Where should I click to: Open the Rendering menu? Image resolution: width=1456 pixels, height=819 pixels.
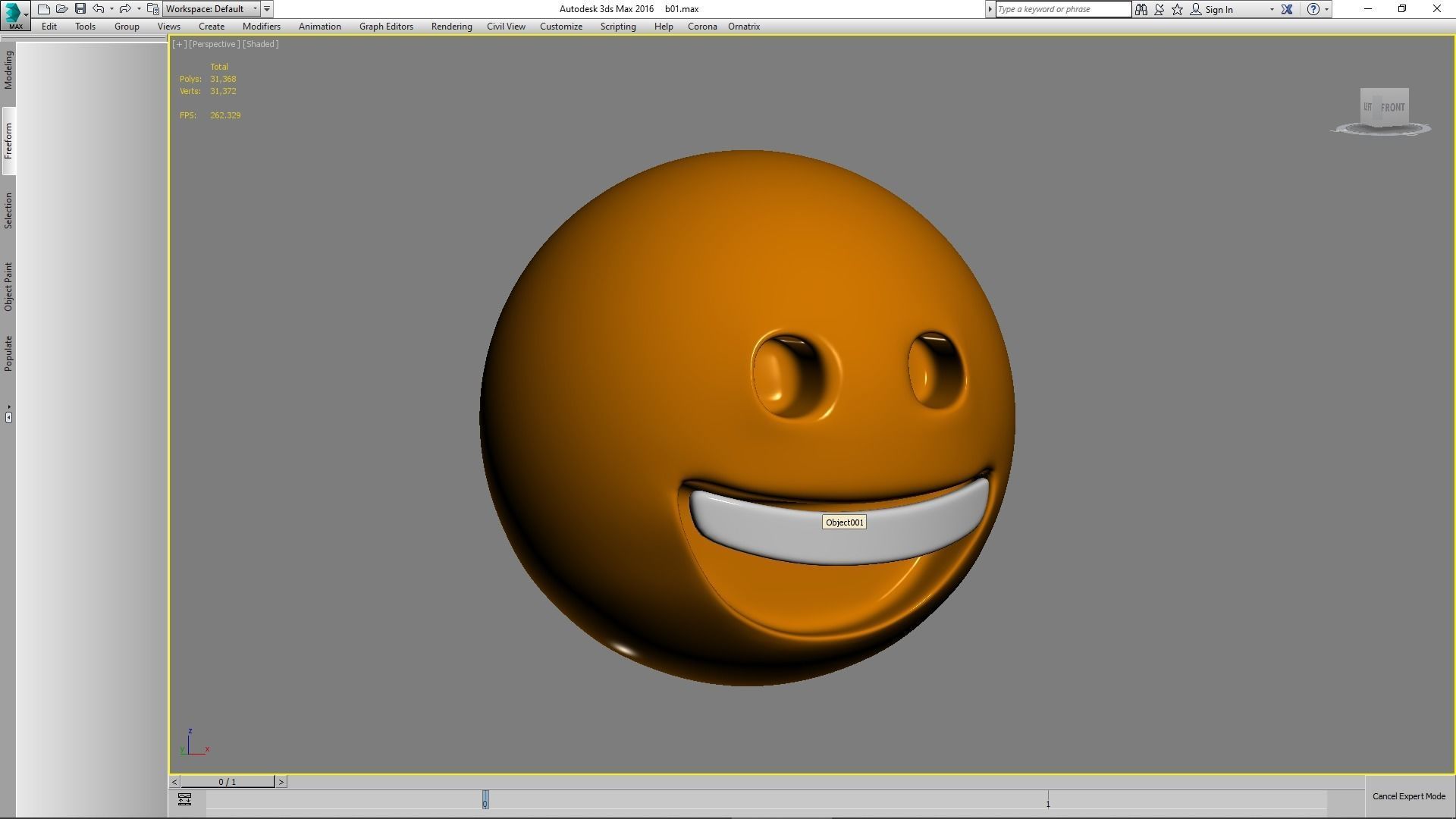[452, 27]
